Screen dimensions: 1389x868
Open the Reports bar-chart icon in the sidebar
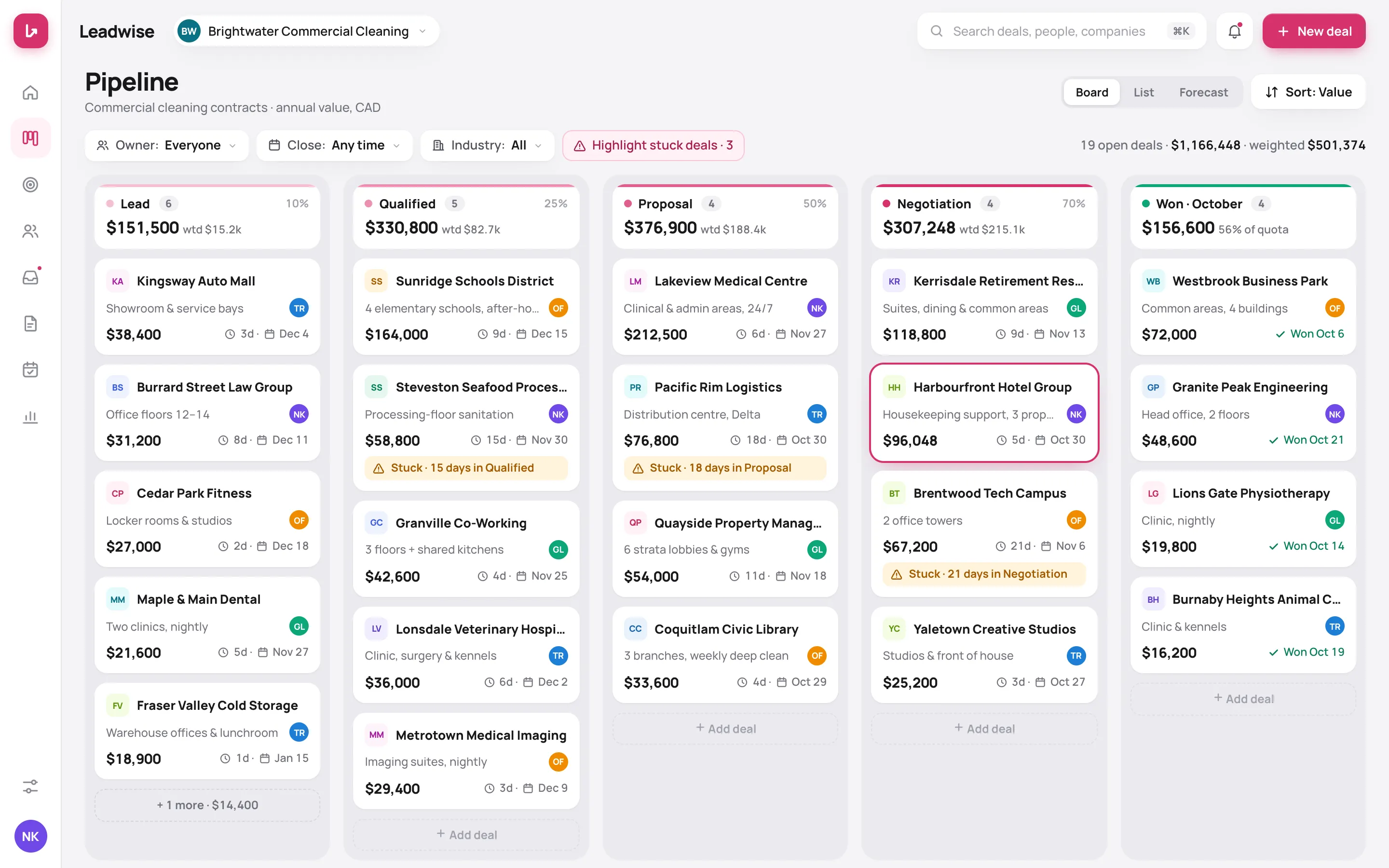coord(30,416)
